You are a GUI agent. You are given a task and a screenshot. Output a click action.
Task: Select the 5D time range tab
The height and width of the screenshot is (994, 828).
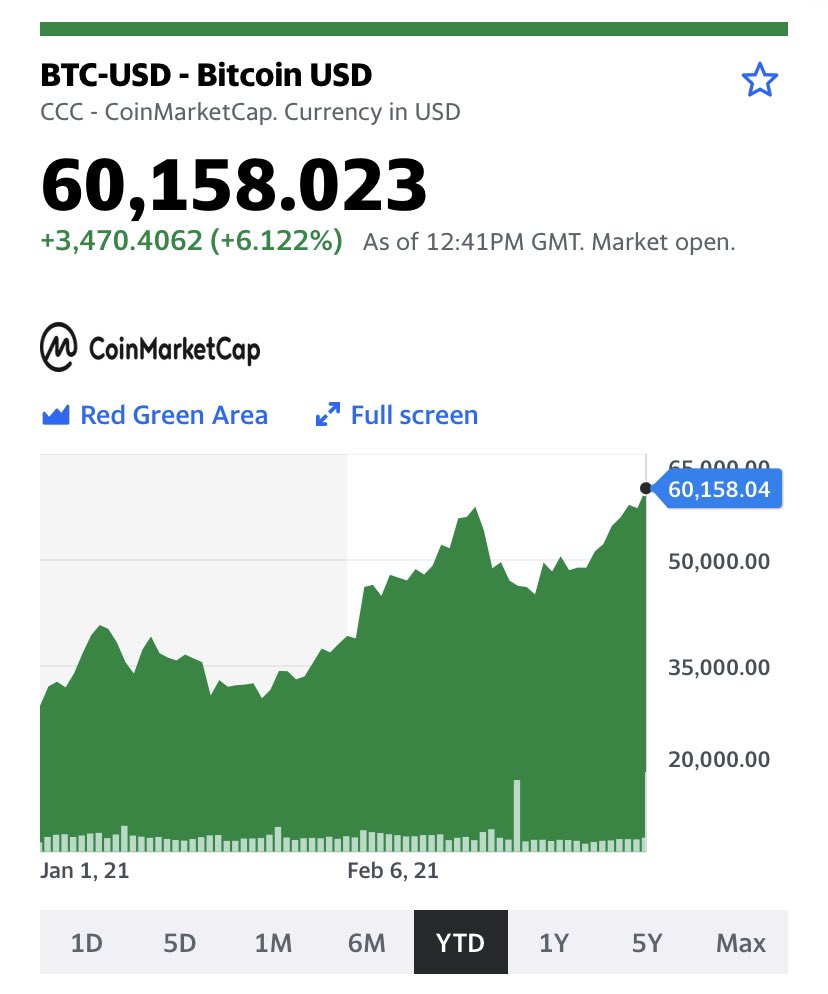coord(180,942)
